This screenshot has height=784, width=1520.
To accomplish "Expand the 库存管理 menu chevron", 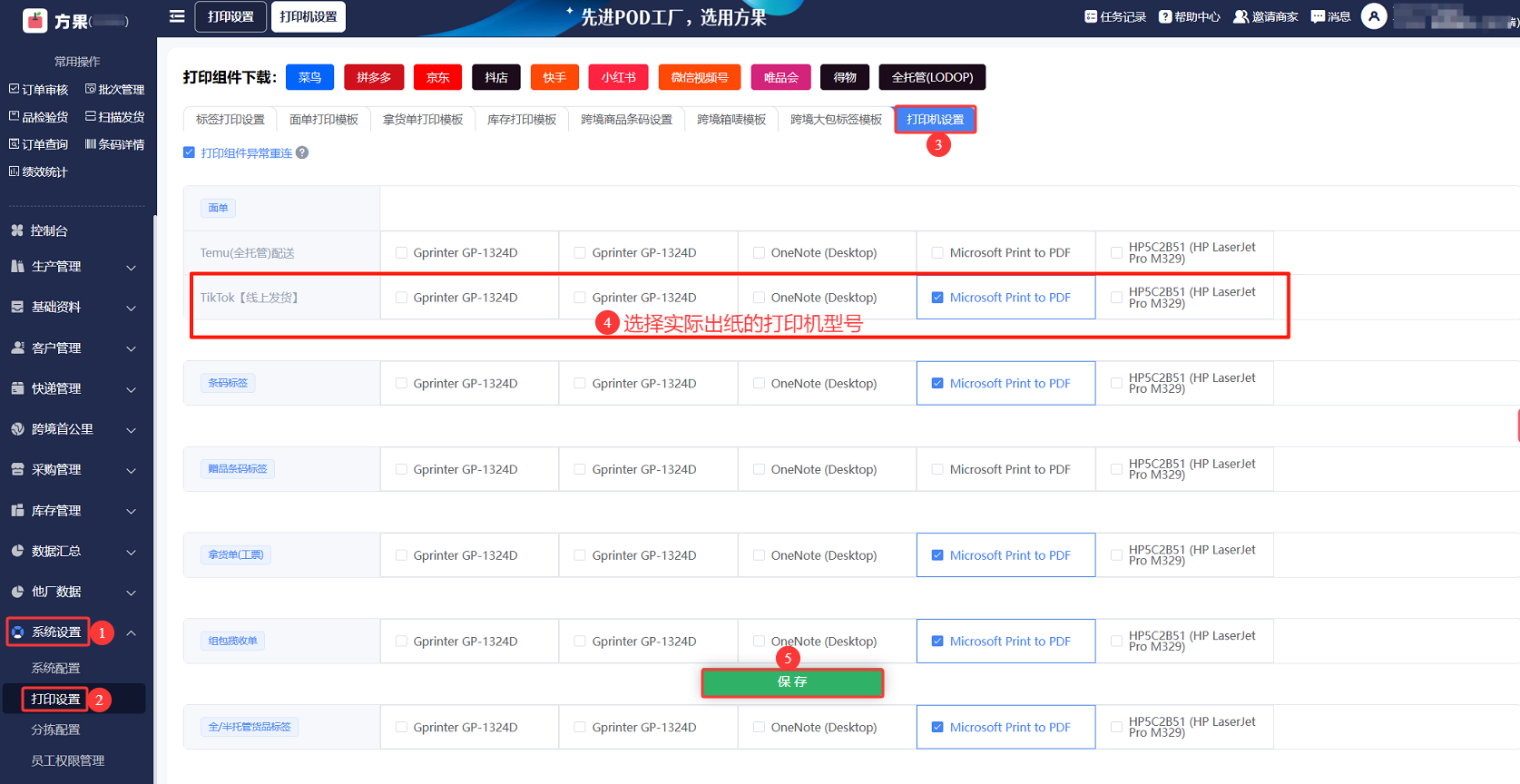I will pos(132,511).
